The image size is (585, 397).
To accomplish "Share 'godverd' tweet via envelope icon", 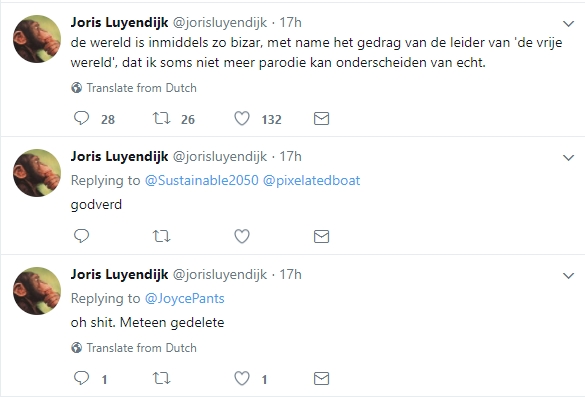I will coord(321,236).
